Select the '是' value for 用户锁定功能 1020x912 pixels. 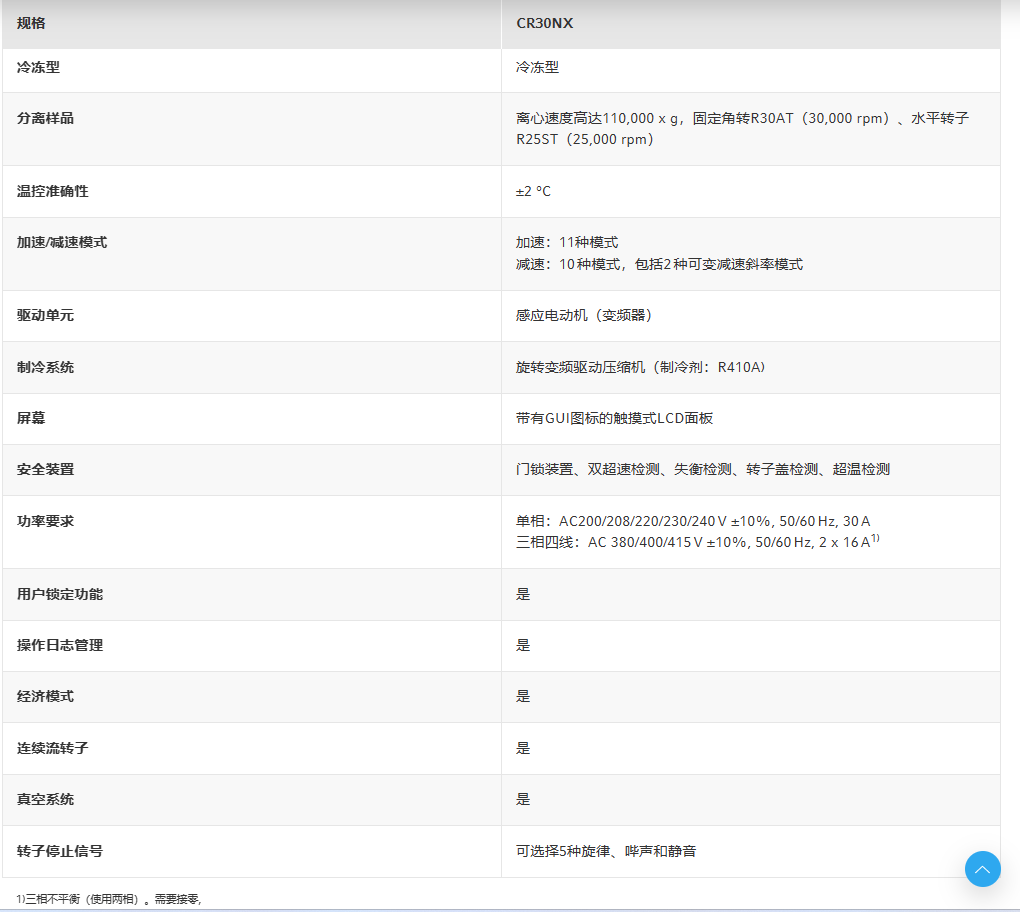(x=523, y=595)
